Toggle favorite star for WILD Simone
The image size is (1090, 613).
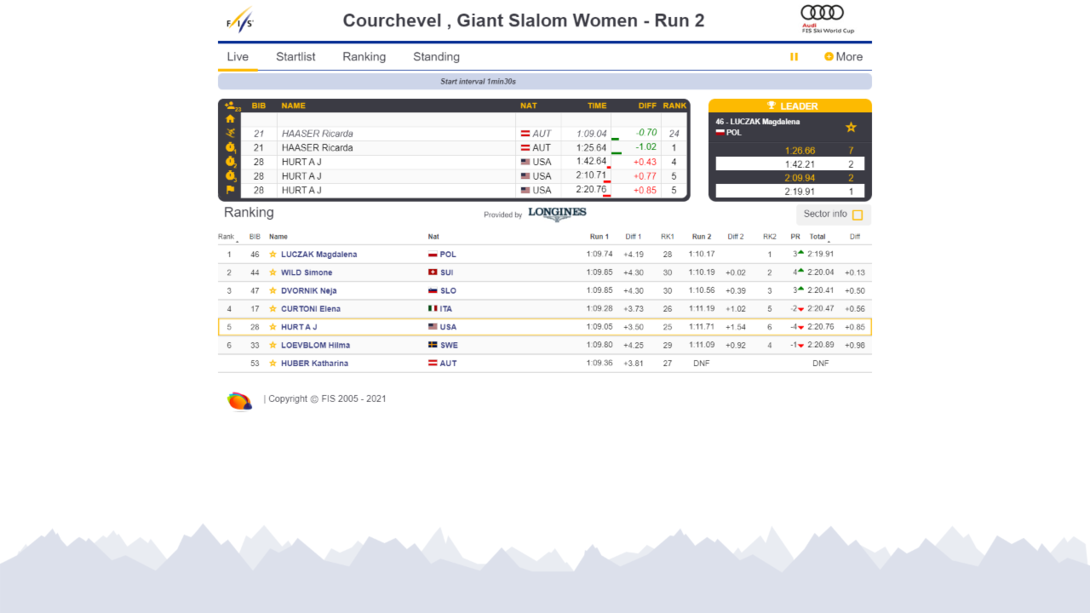click(272, 272)
